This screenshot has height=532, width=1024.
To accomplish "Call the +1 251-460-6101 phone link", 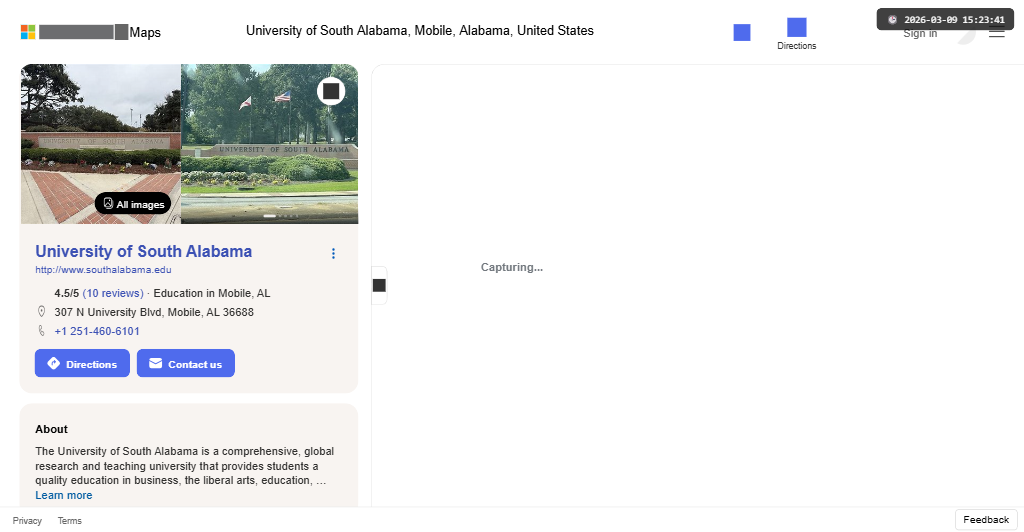I will [97, 331].
